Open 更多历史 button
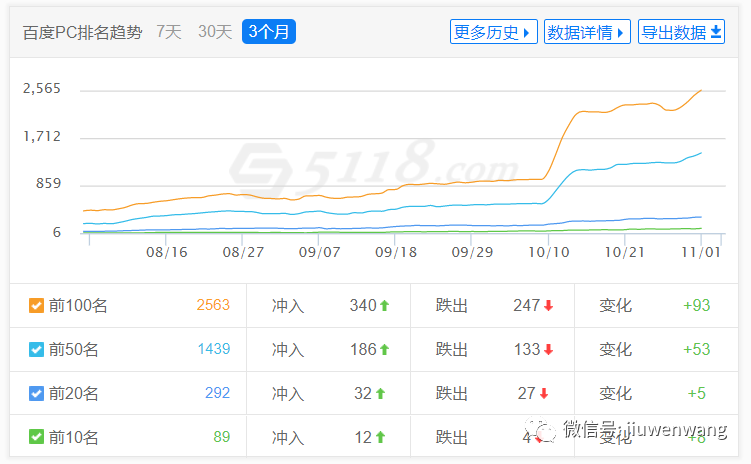The width and height of the screenshot is (751, 464). pos(493,32)
